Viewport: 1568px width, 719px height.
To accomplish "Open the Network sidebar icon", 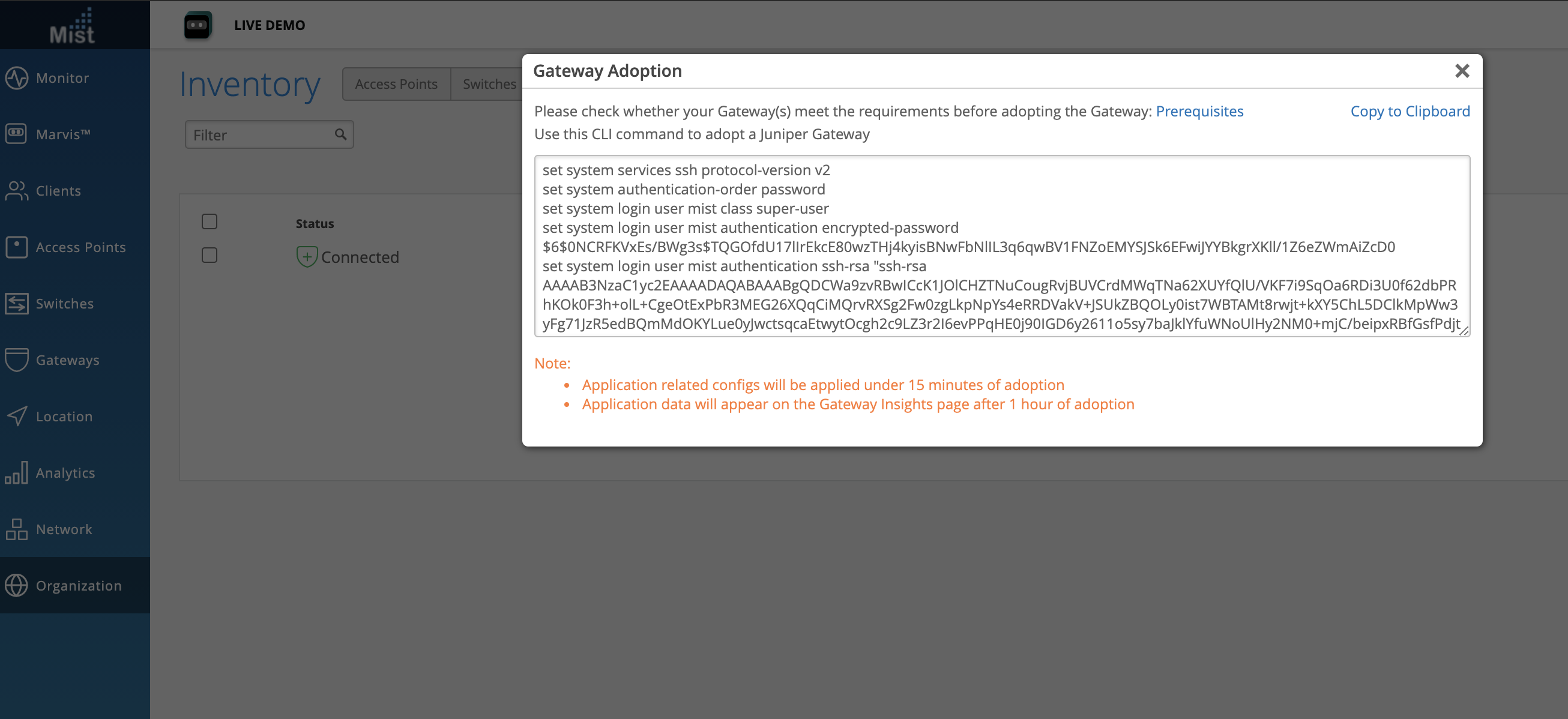I will tap(16, 529).
